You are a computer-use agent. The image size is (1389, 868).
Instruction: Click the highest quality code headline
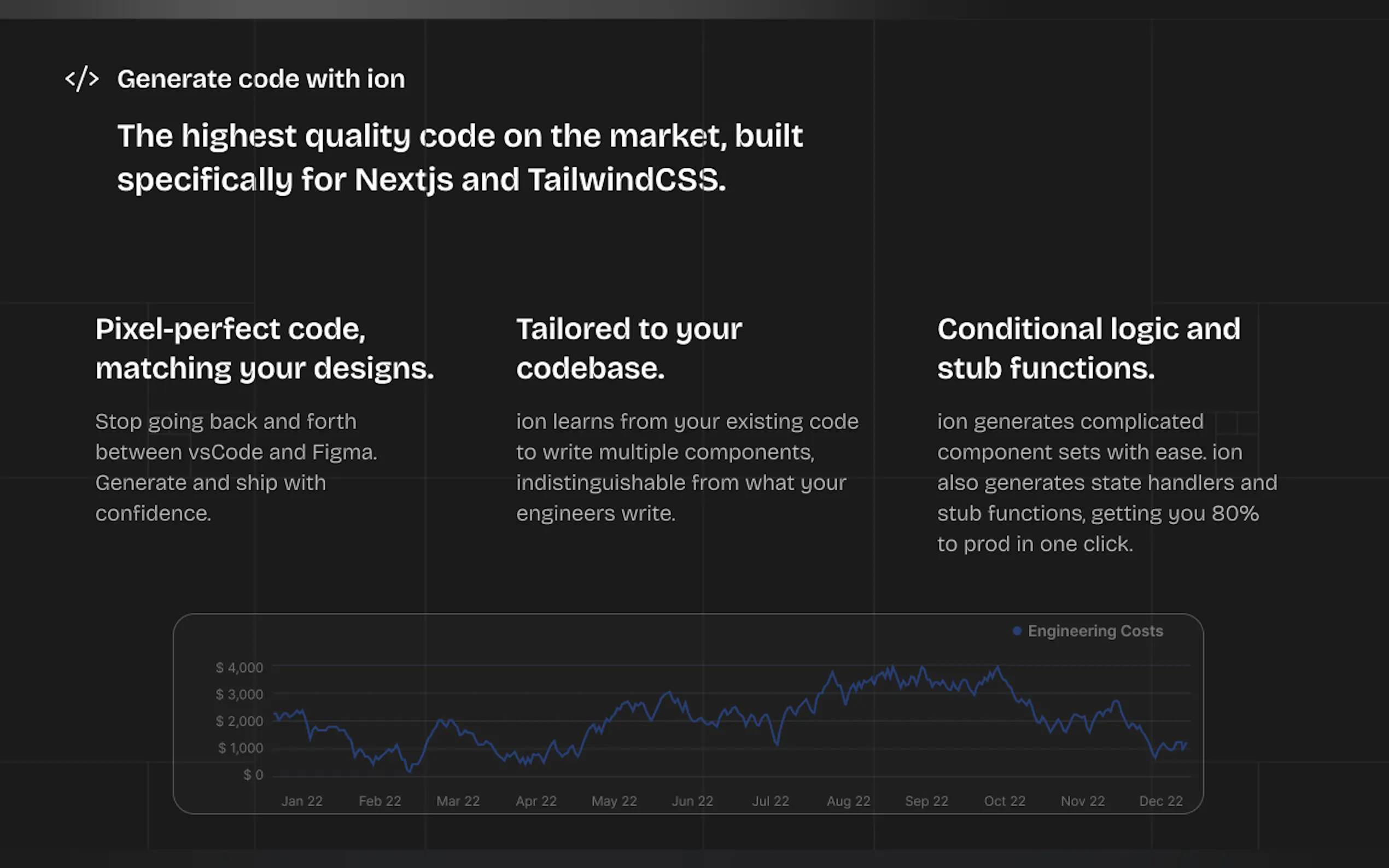pos(459,157)
